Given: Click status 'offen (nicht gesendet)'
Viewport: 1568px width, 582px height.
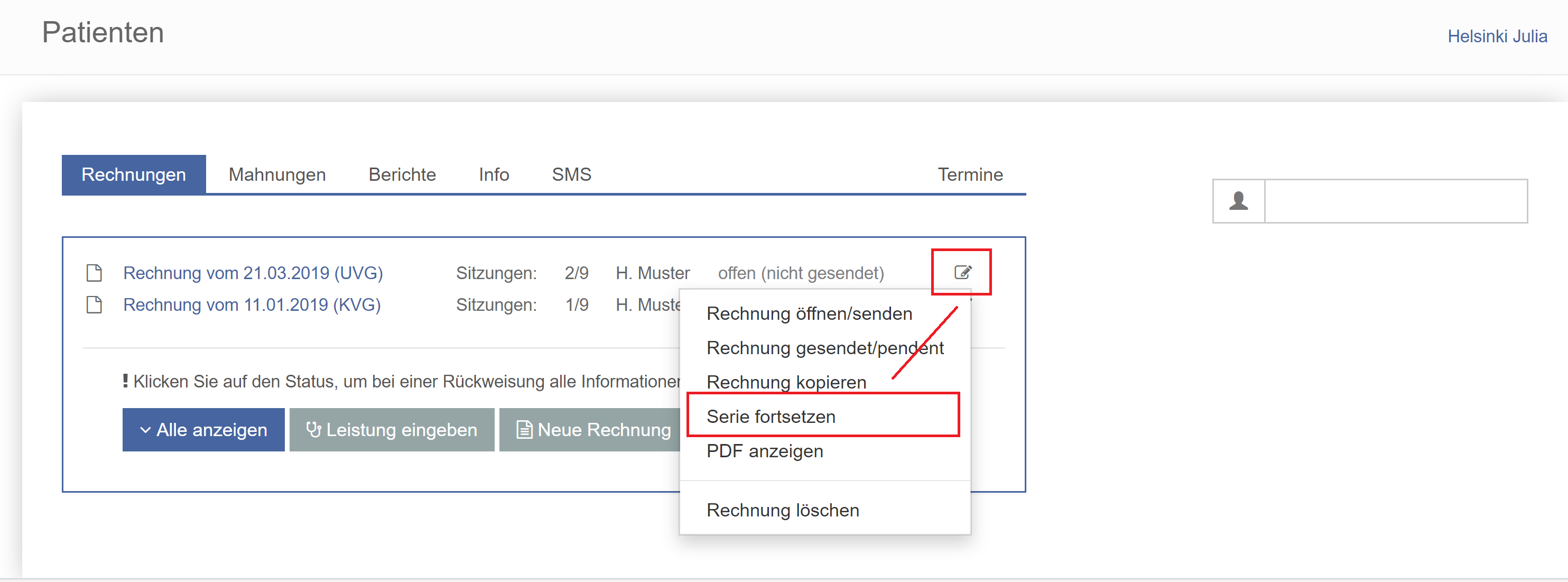Looking at the screenshot, I should [x=801, y=273].
